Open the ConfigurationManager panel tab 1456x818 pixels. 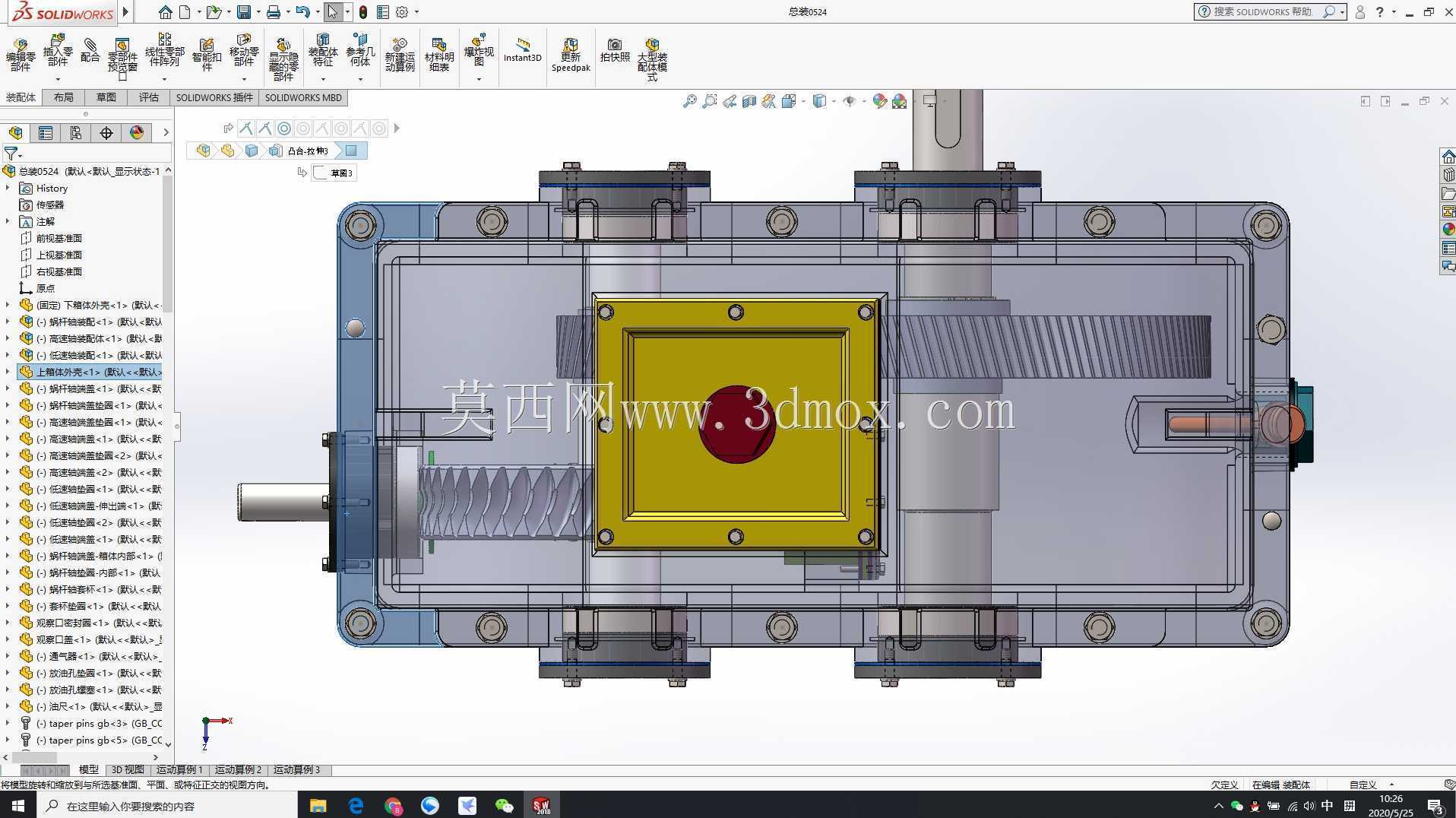pyautogui.click(x=76, y=133)
